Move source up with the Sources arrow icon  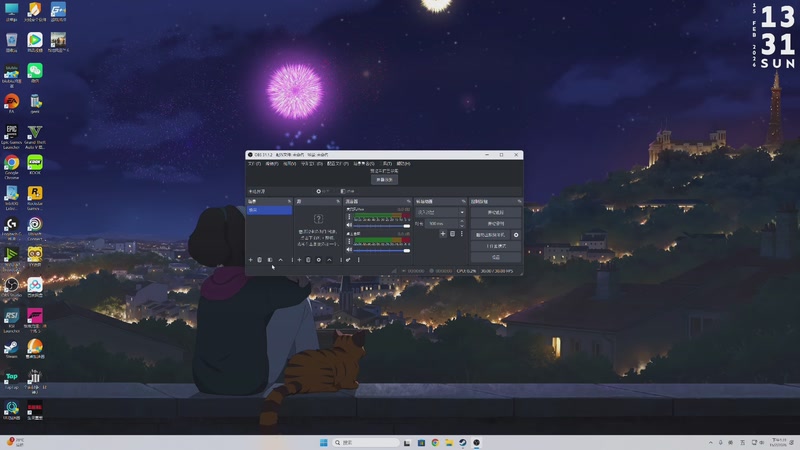click(330, 260)
